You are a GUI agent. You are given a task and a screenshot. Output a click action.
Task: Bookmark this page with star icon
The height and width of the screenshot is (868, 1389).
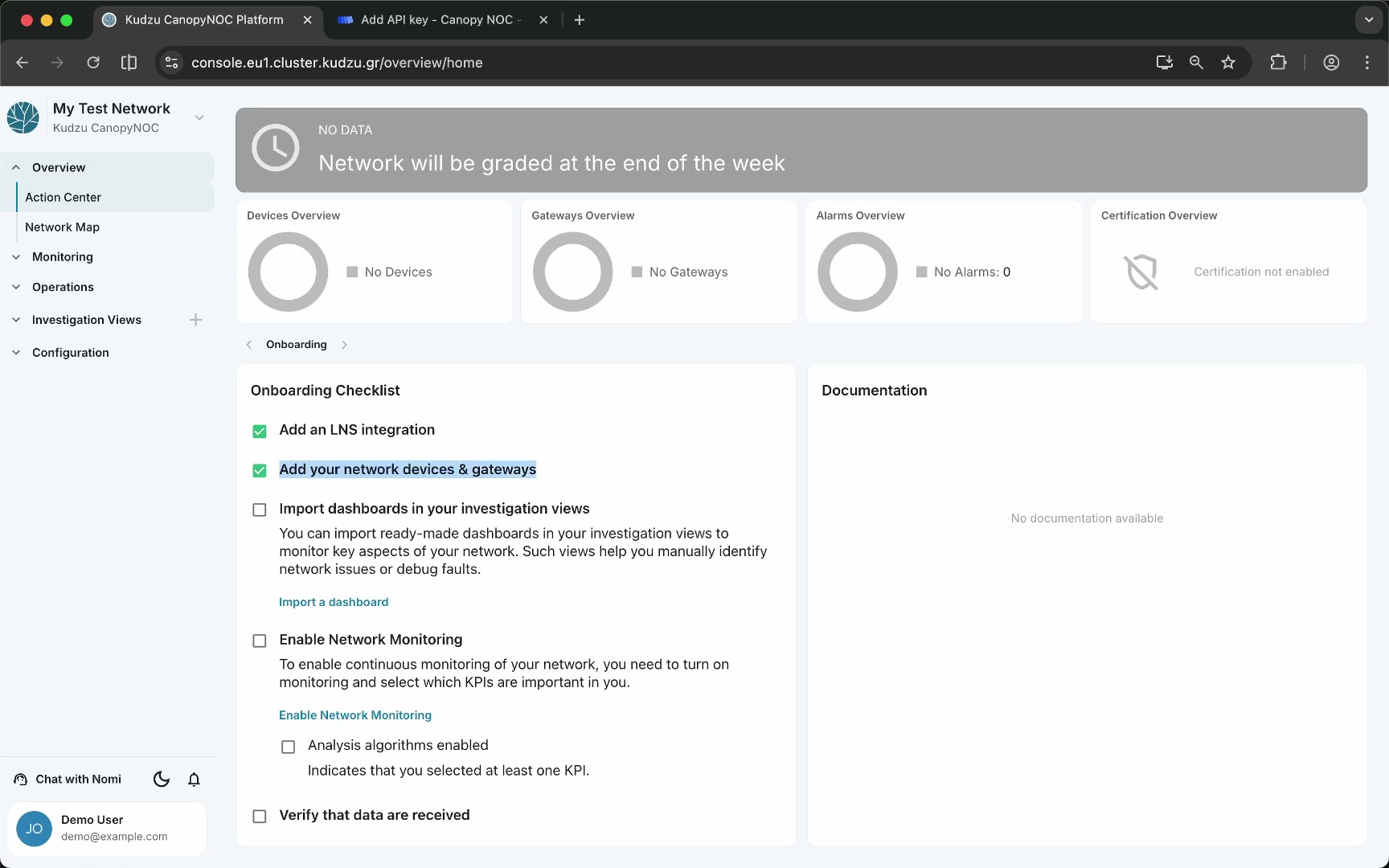[1228, 63]
